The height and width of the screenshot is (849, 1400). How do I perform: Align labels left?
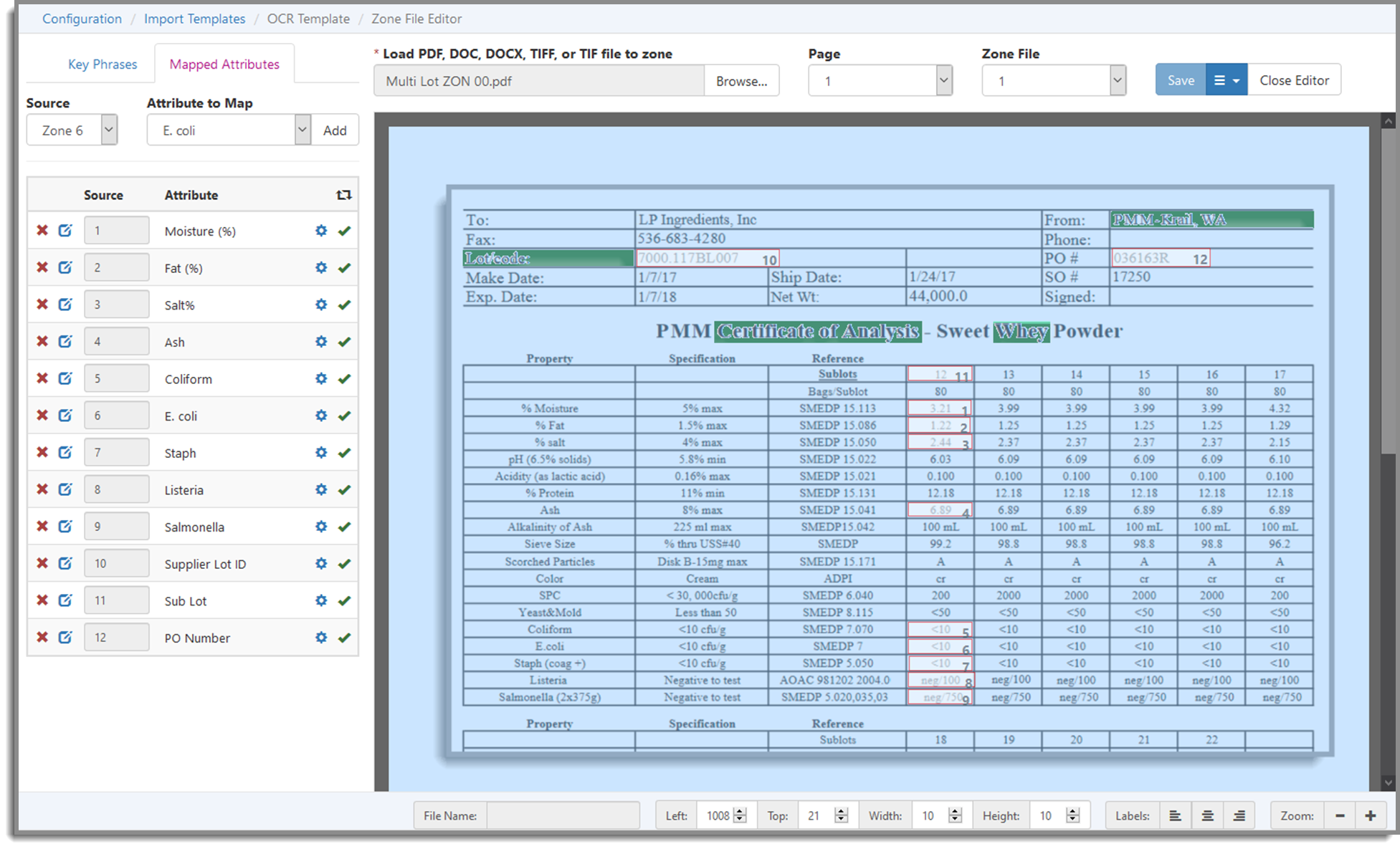[1176, 816]
